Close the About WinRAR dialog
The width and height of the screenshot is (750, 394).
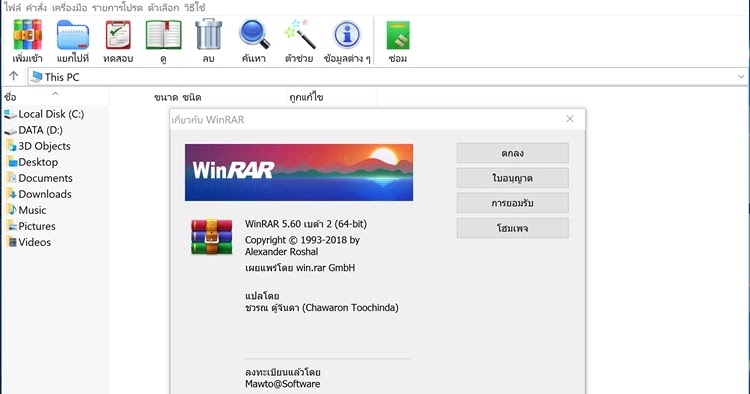tap(570, 119)
